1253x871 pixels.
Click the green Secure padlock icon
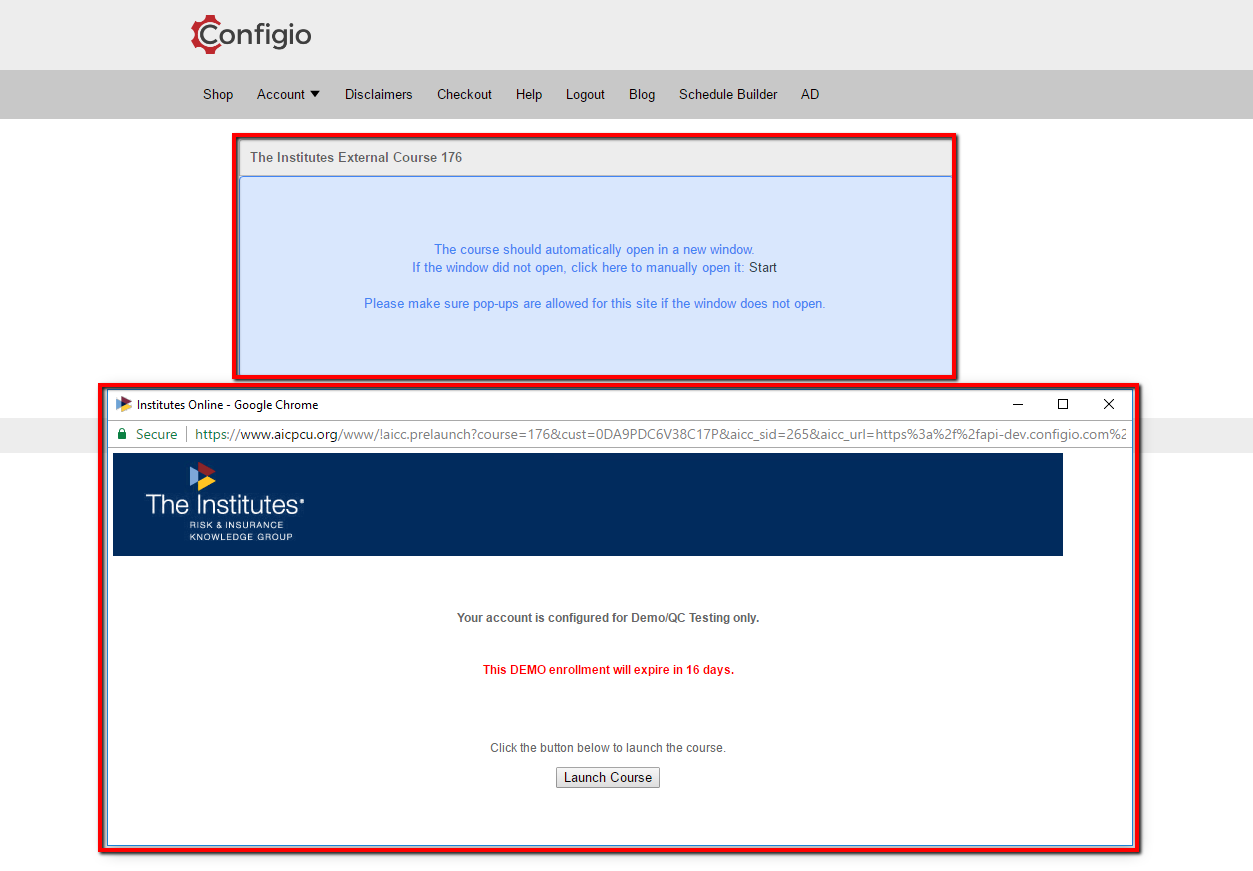123,434
